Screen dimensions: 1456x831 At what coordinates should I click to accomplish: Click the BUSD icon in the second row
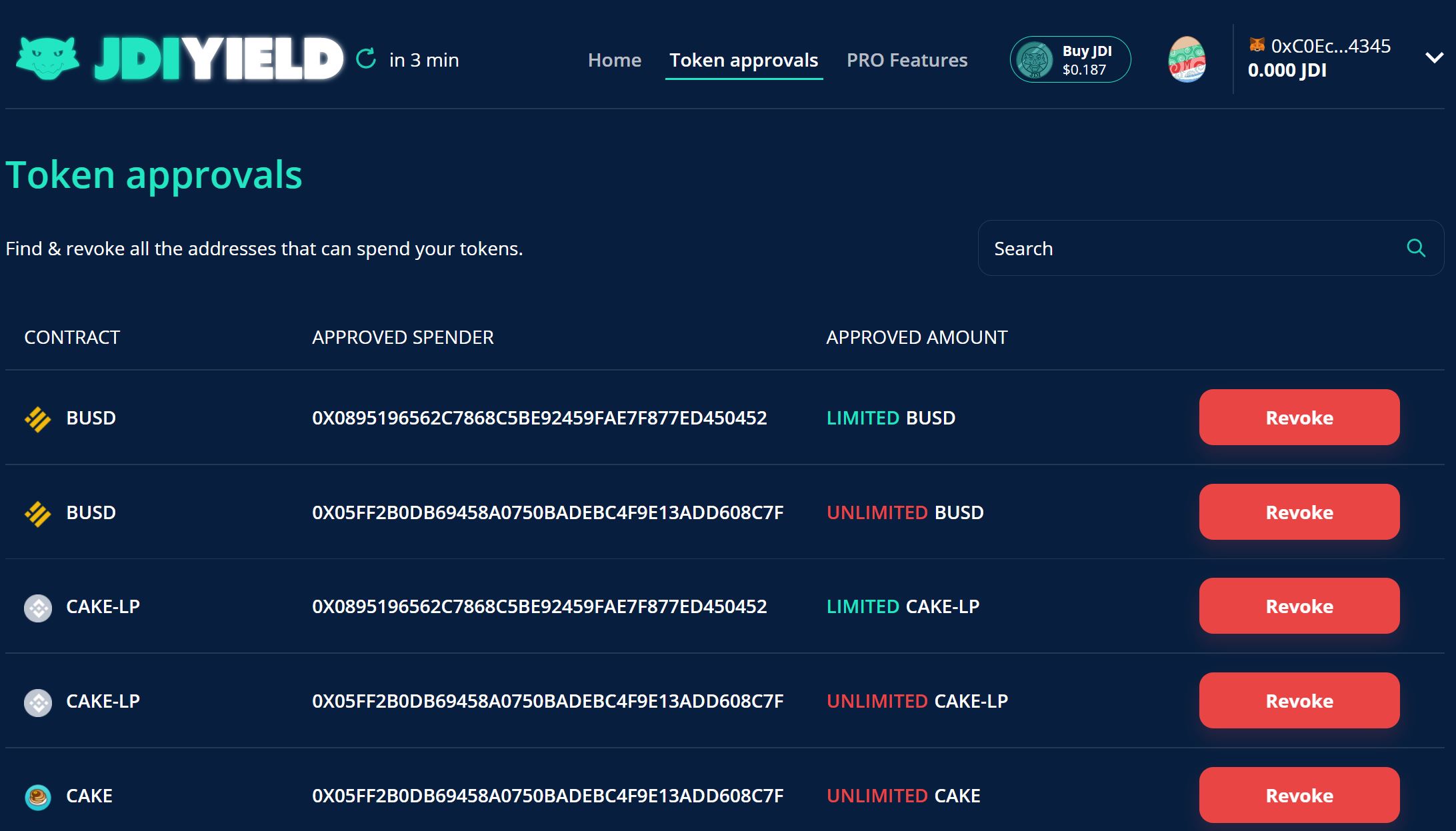point(37,512)
